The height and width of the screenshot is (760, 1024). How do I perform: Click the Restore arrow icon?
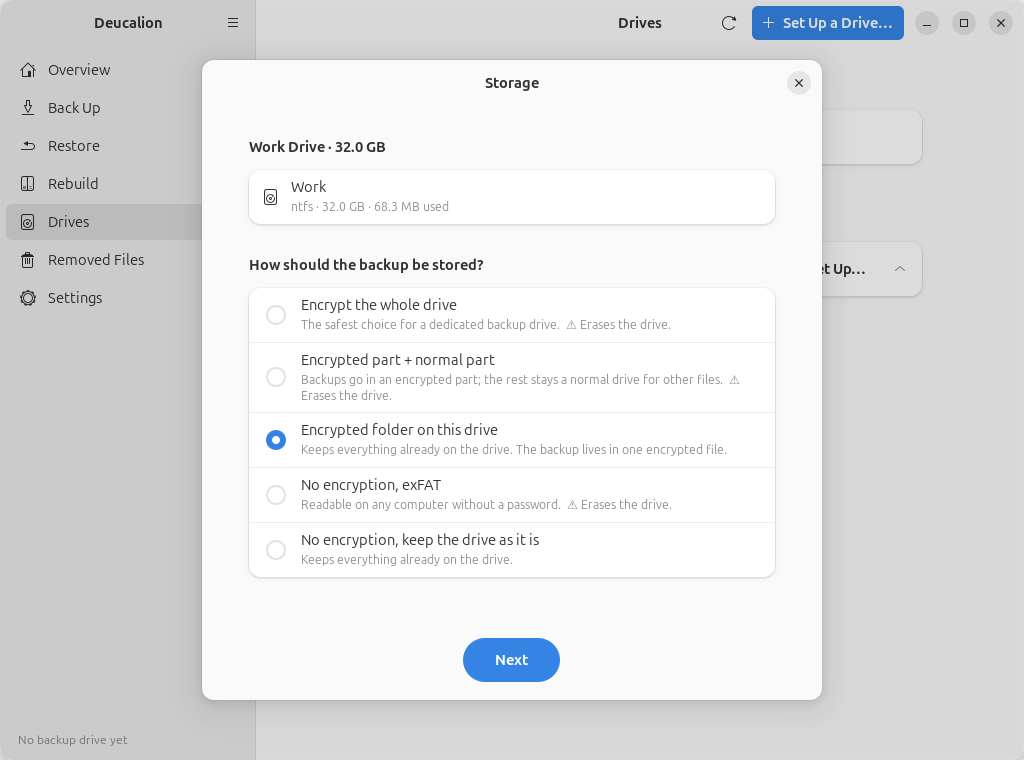click(x=27, y=146)
